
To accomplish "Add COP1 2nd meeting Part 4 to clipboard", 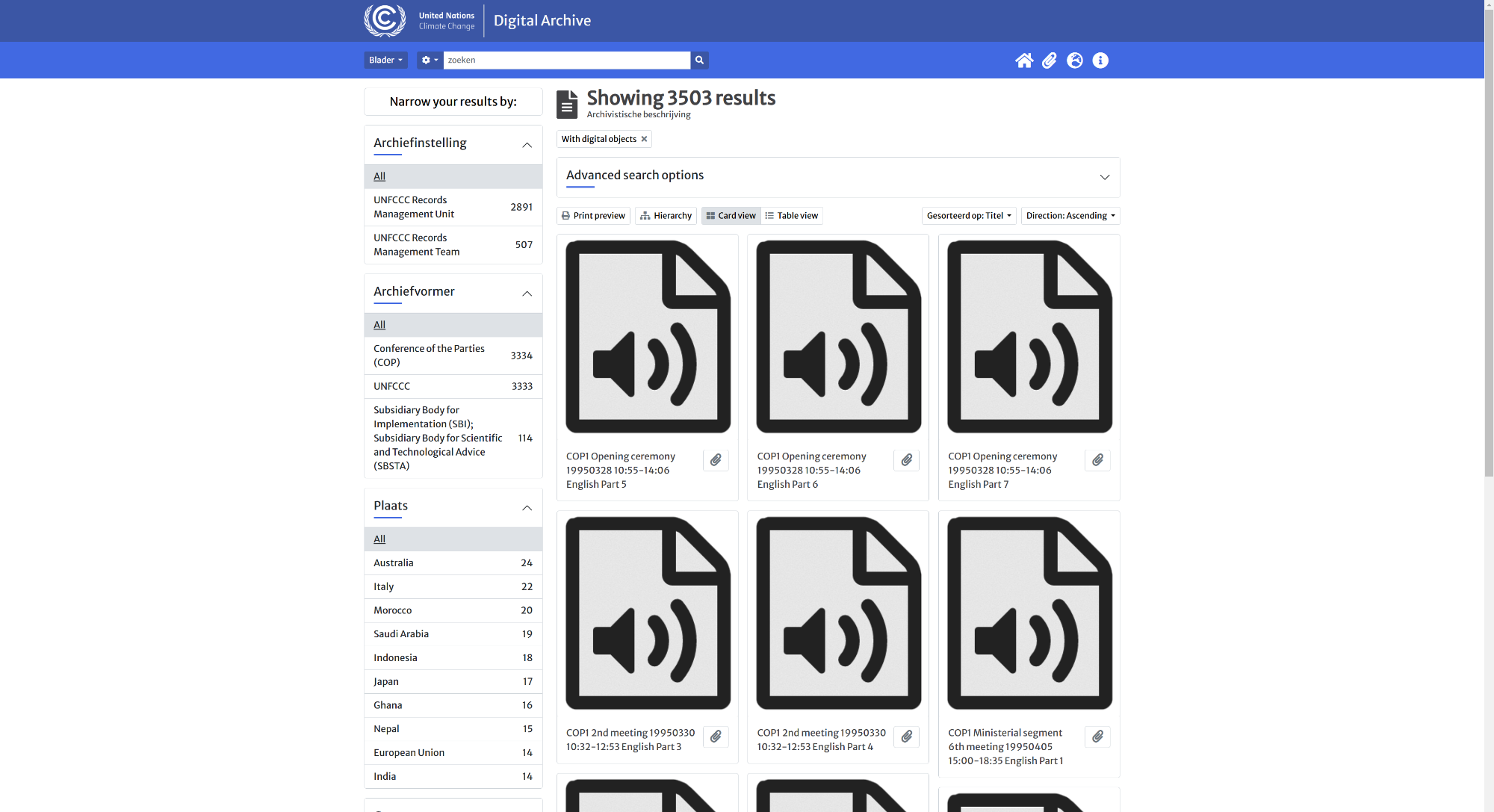I will coord(906,737).
